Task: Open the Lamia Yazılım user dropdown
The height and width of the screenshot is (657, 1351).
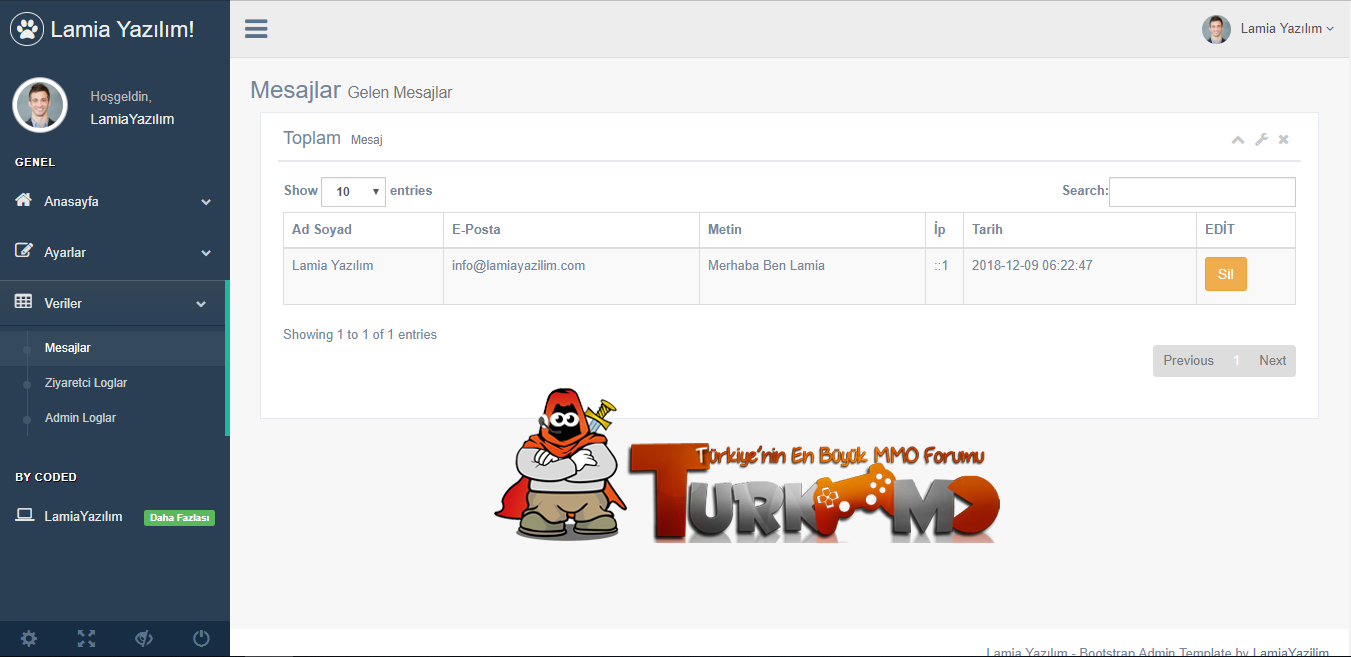Action: tap(1287, 29)
